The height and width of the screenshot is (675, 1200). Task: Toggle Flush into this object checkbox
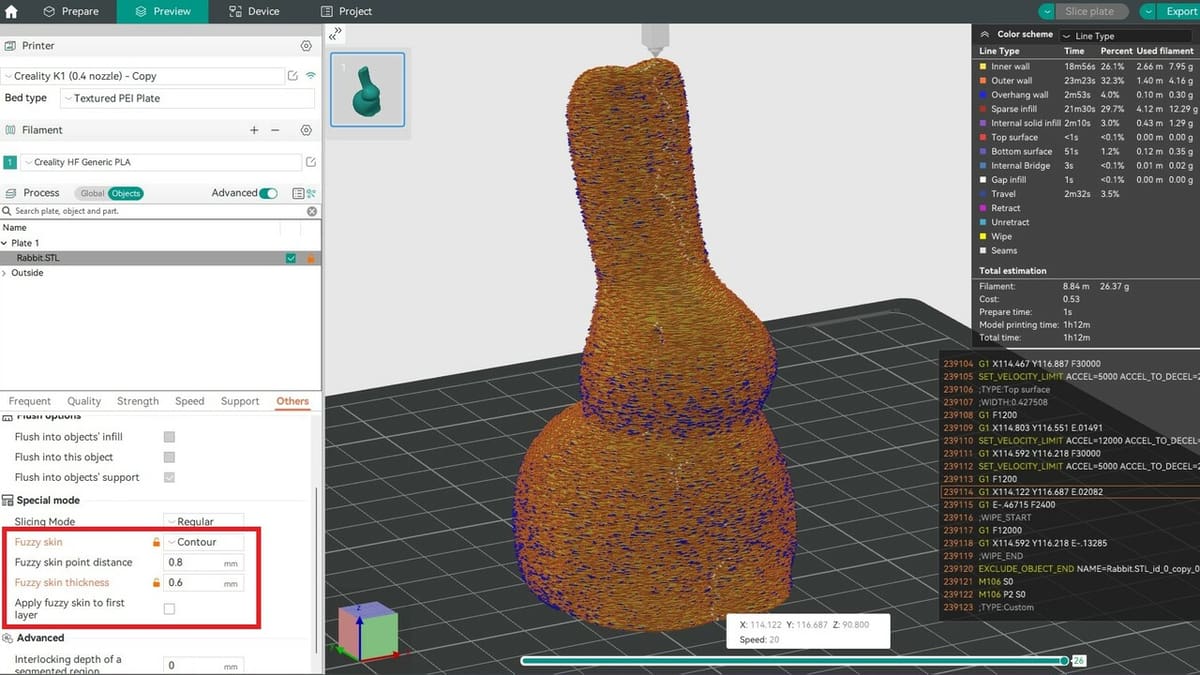coord(169,457)
